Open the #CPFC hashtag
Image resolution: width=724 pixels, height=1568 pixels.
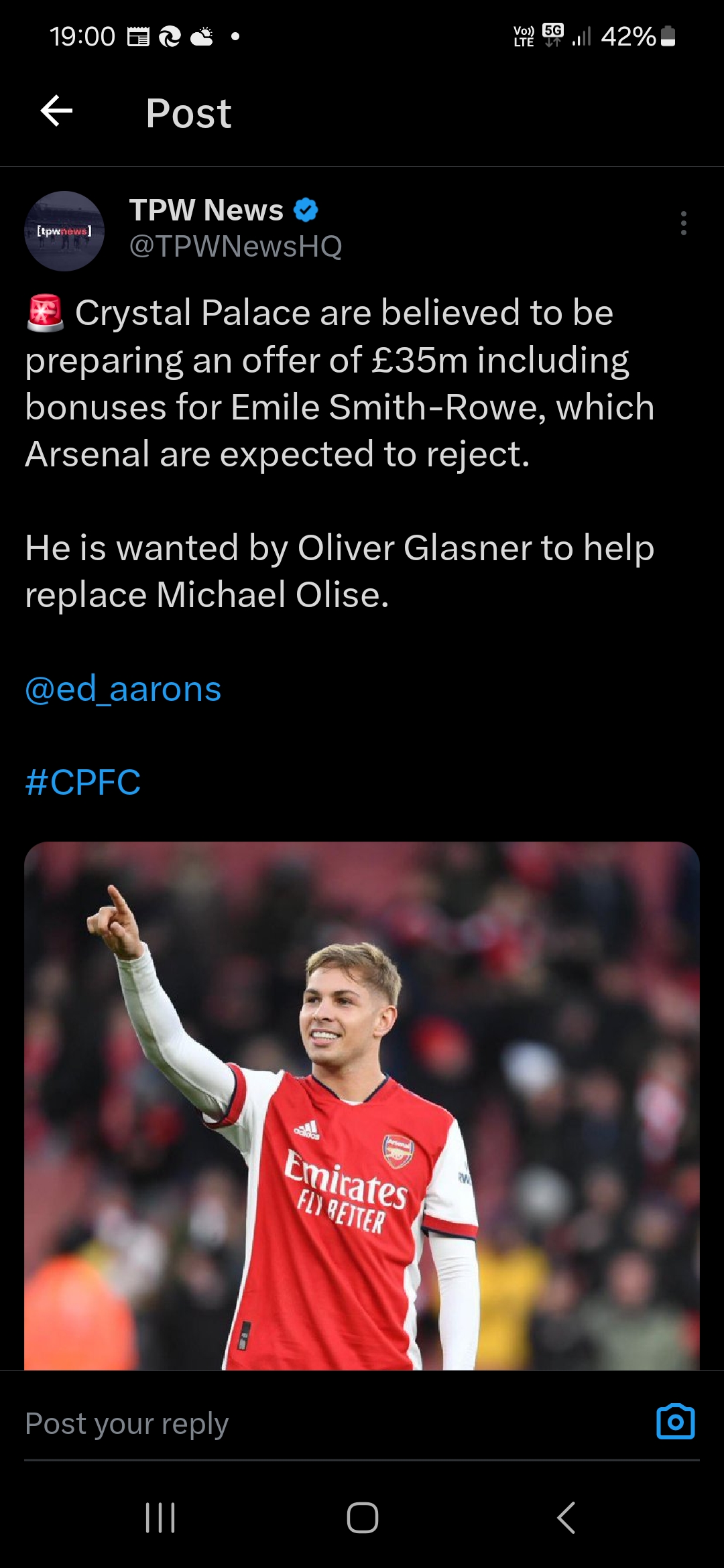tap(83, 782)
